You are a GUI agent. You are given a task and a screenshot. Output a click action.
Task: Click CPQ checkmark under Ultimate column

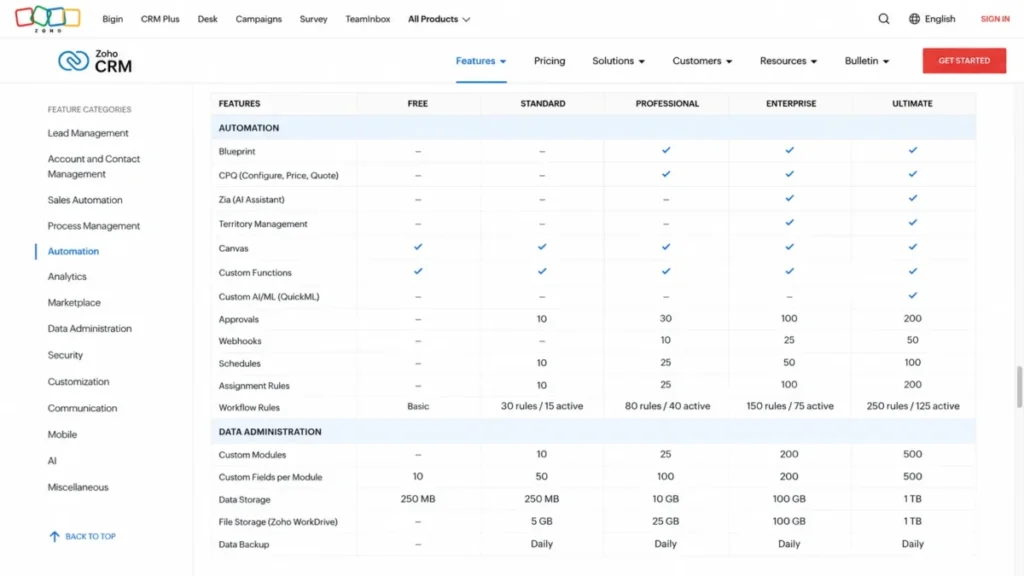(x=912, y=174)
